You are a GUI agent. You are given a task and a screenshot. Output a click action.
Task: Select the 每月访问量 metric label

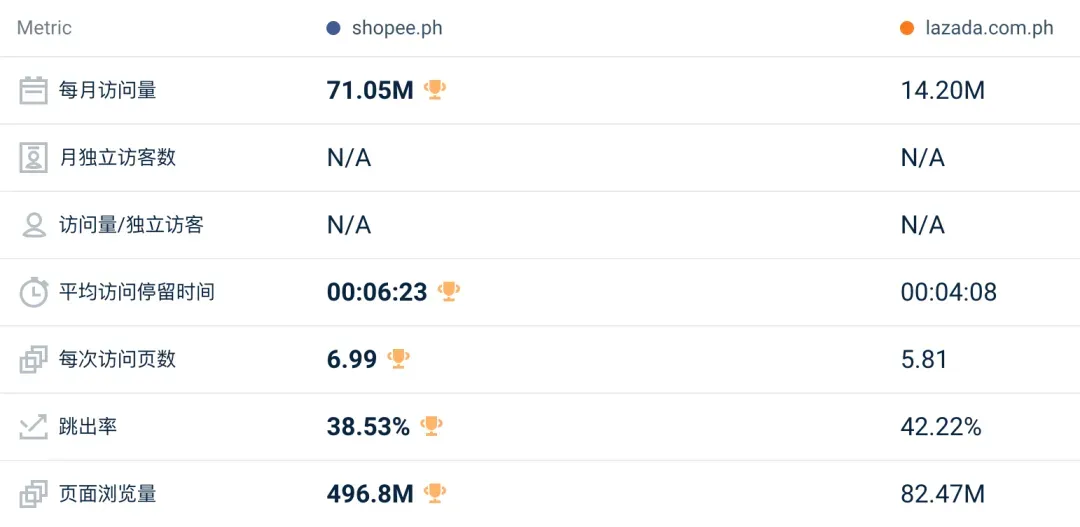click(107, 90)
